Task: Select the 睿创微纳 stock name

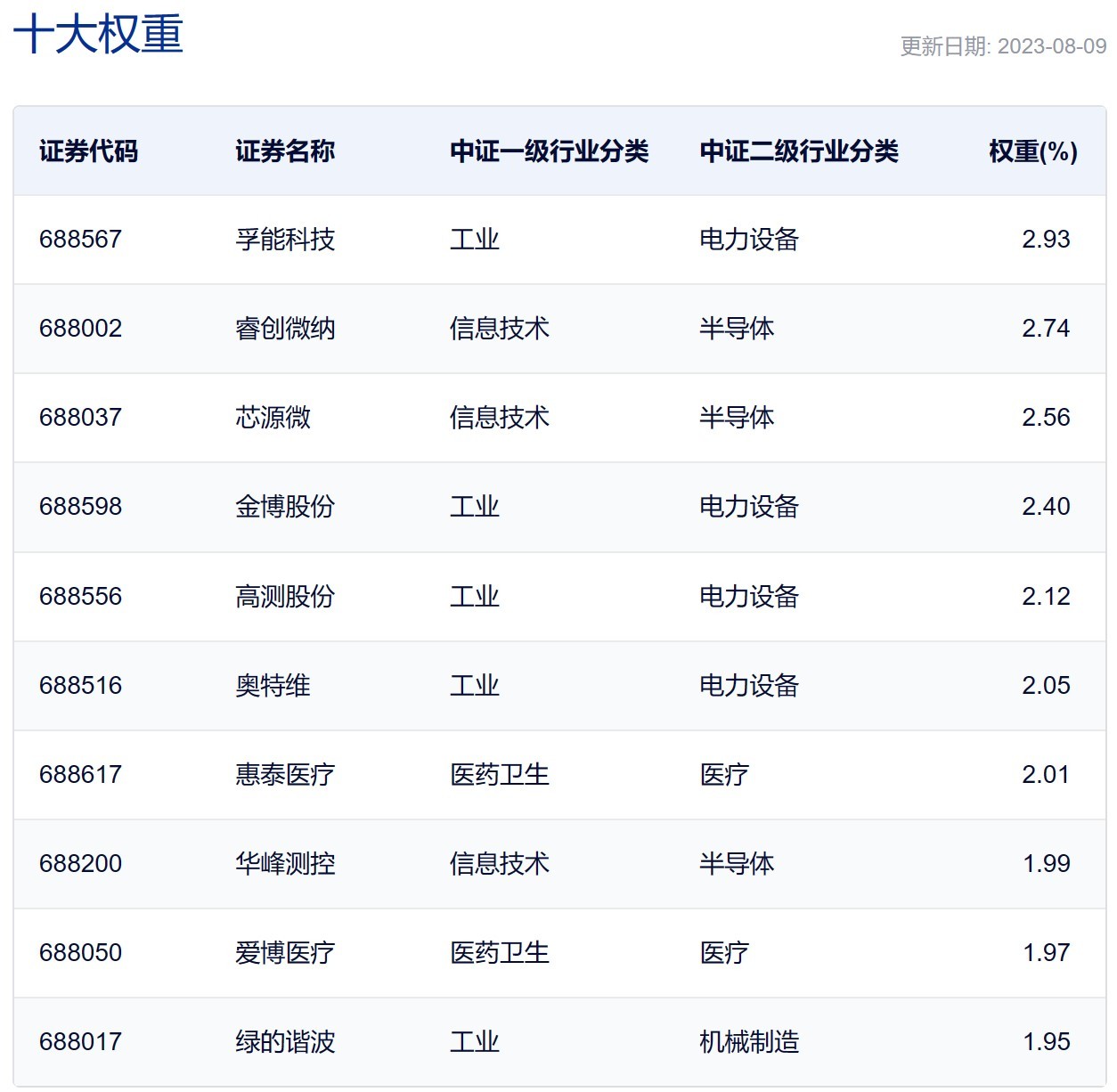Action: click(x=284, y=328)
